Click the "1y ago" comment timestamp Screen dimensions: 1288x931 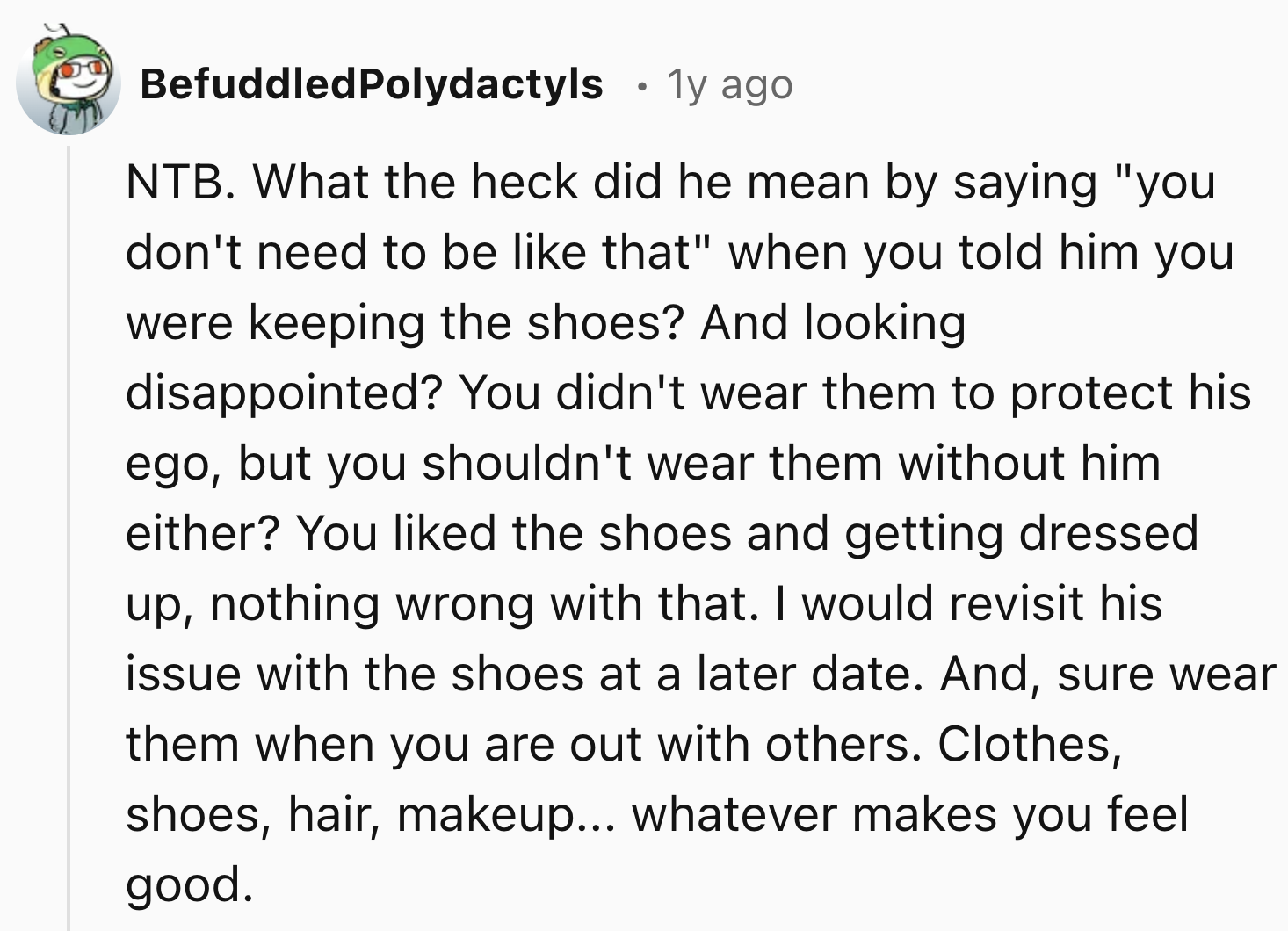[x=730, y=85]
